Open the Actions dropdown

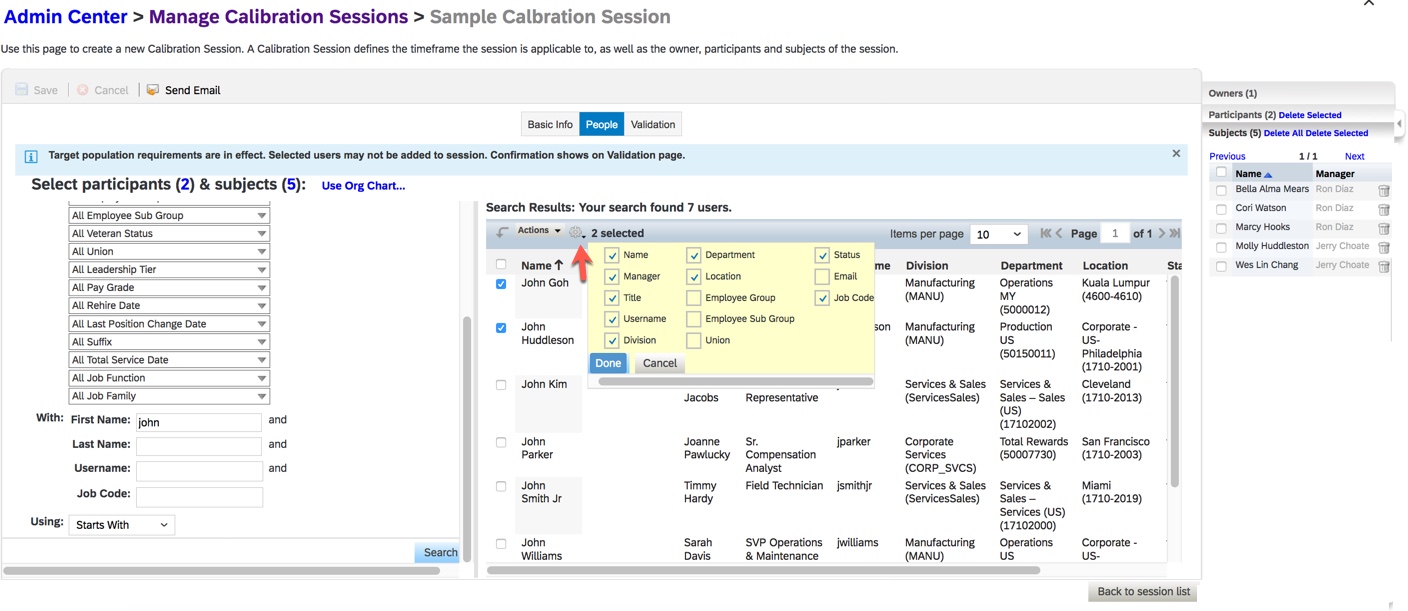tap(536, 231)
